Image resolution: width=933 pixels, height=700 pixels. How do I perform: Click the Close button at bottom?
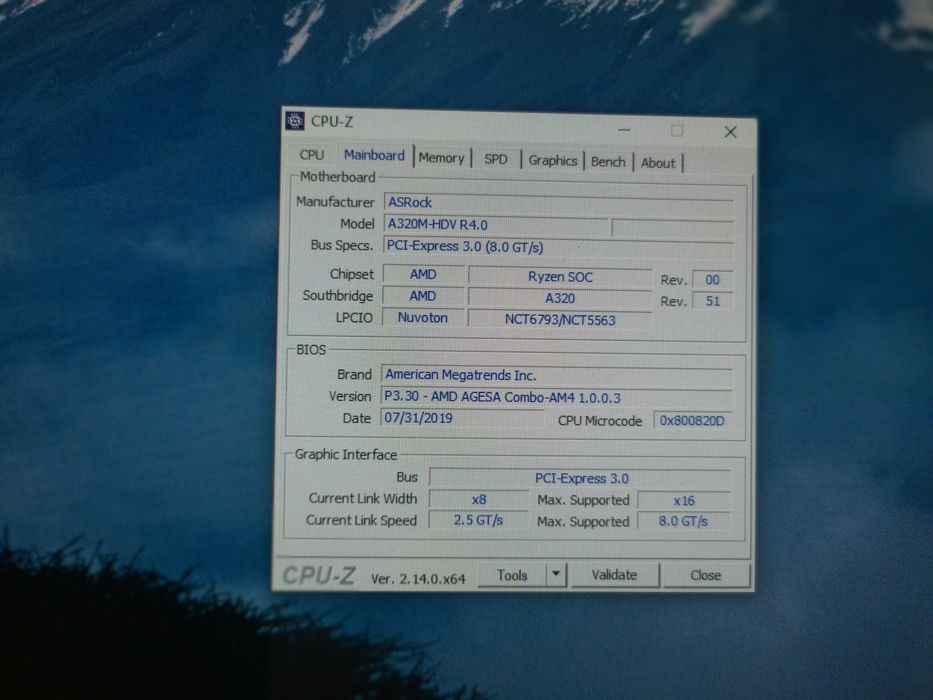pyautogui.click(x=706, y=576)
